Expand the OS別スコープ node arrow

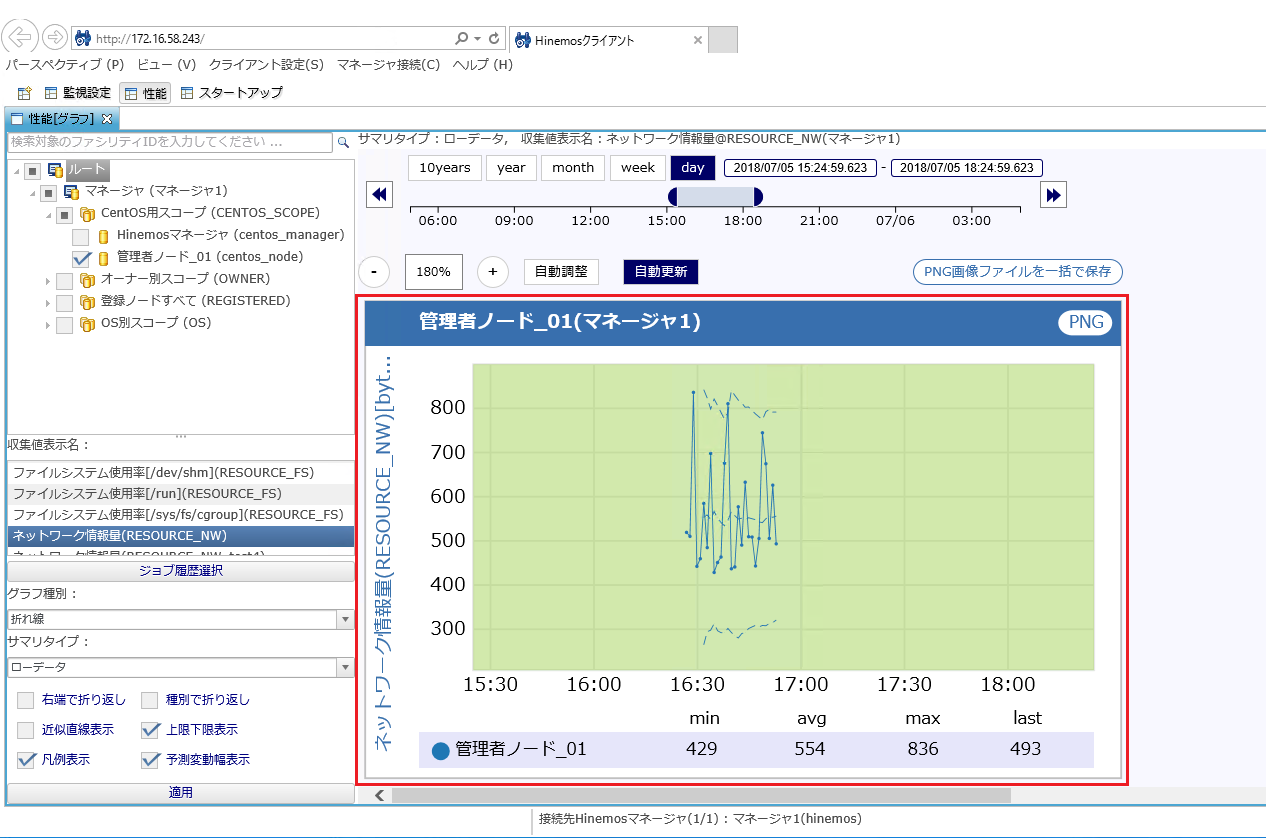[x=49, y=324]
